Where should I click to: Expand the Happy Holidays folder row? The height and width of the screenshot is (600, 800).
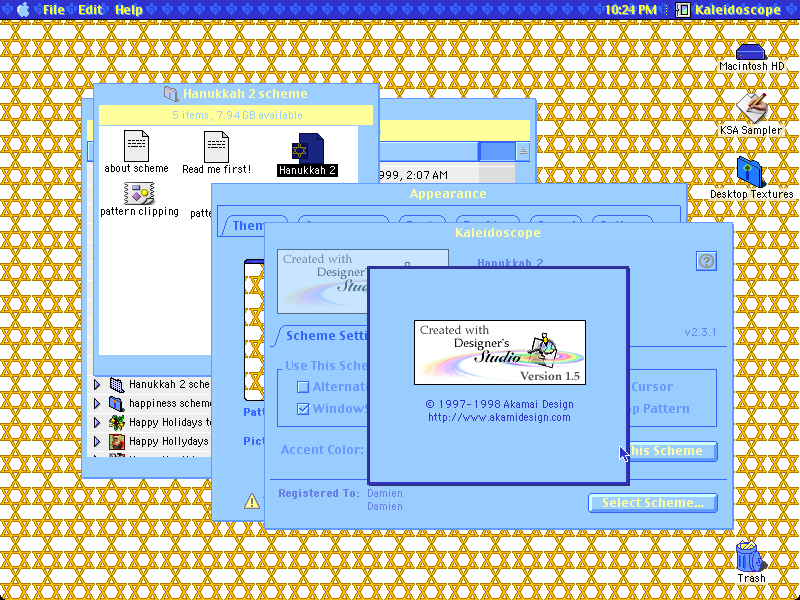(97, 422)
